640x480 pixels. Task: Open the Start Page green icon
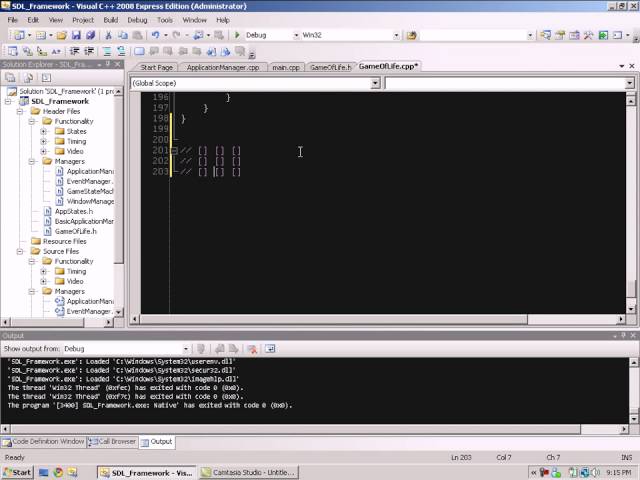(x=603, y=35)
